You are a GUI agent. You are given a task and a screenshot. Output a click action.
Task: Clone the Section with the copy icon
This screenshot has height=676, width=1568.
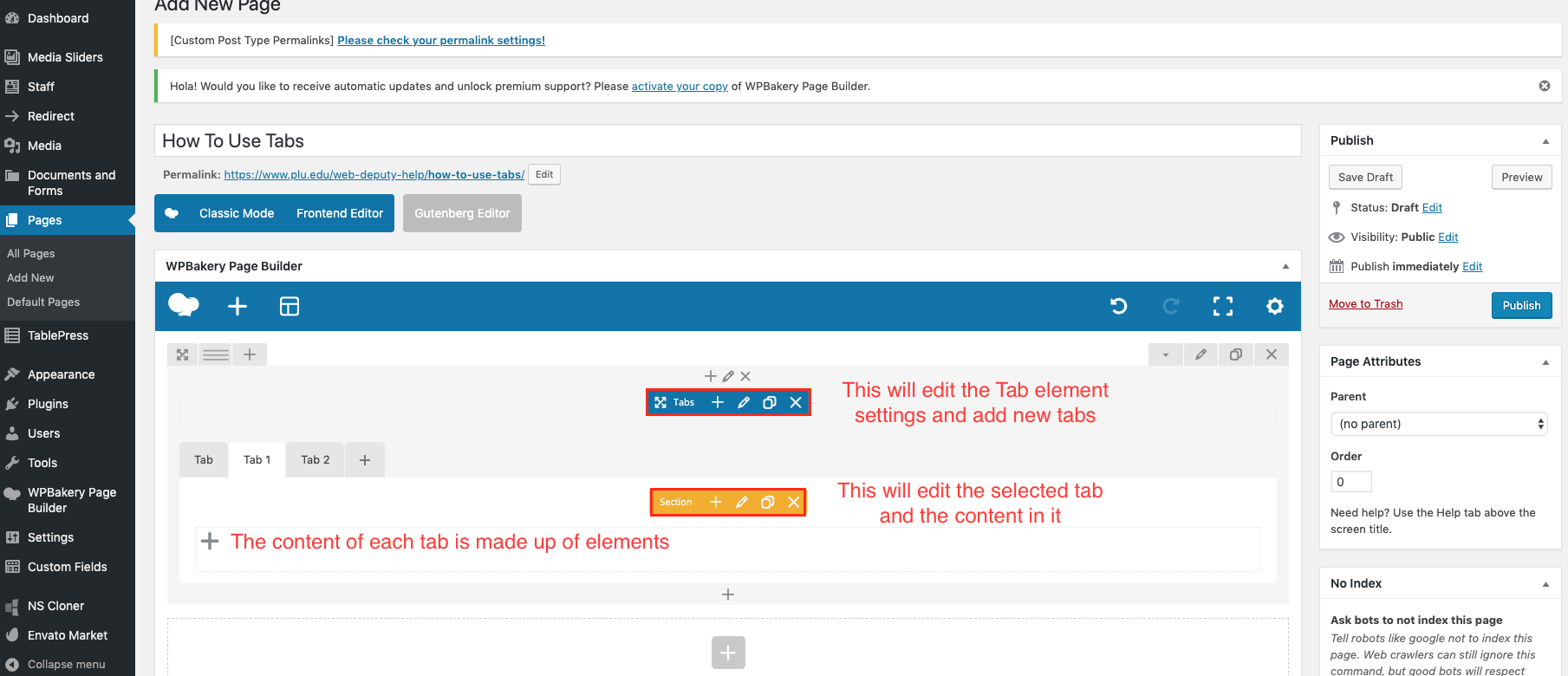tap(768, 502)
